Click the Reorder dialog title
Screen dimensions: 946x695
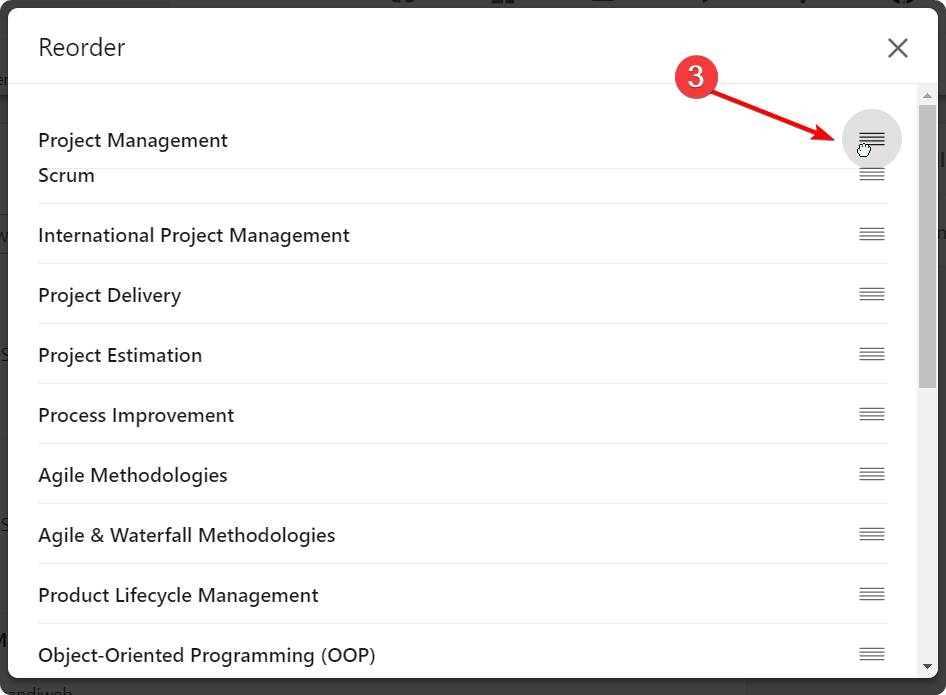[82, 48]
